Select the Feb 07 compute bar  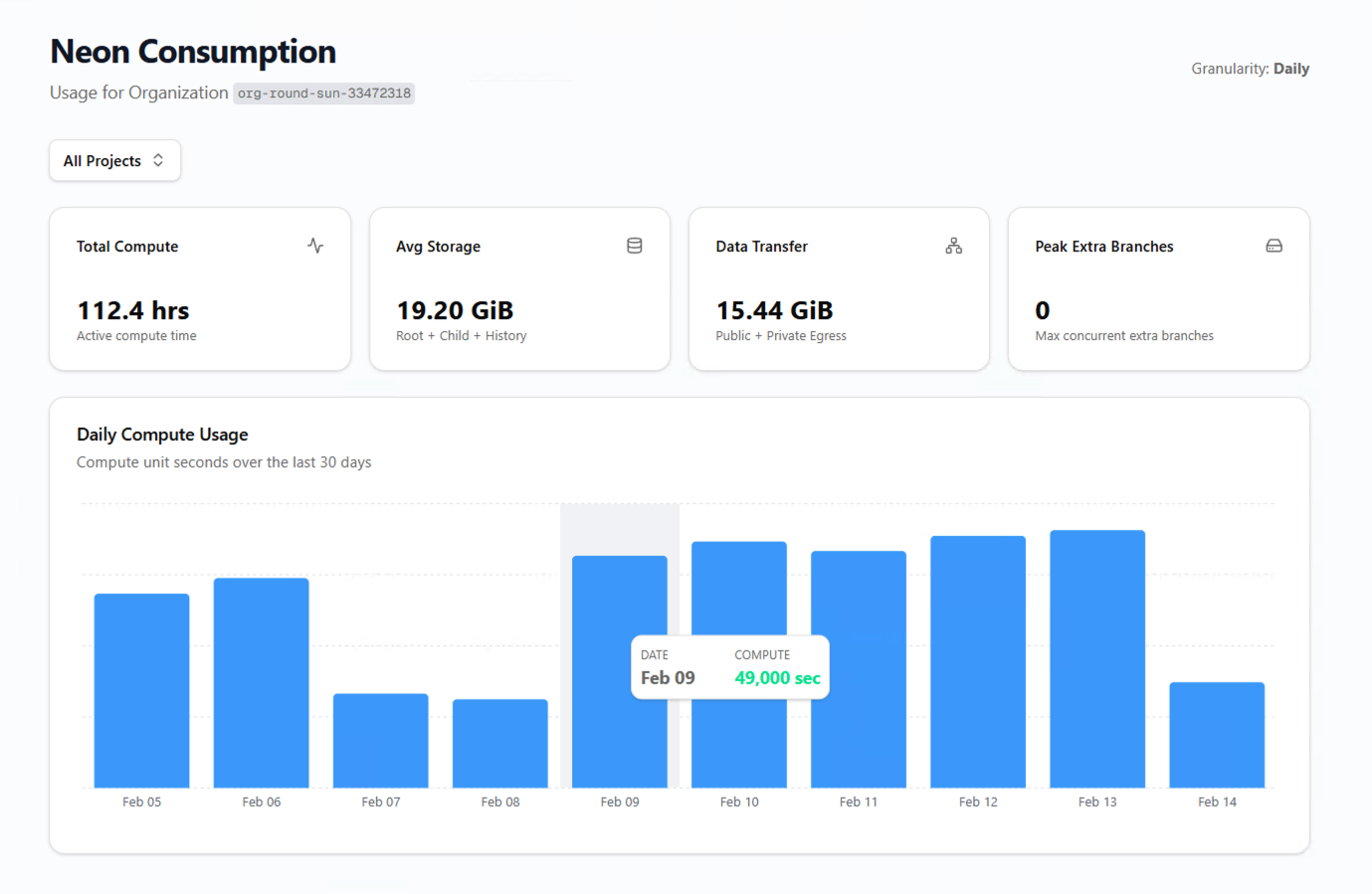point(381,740)
